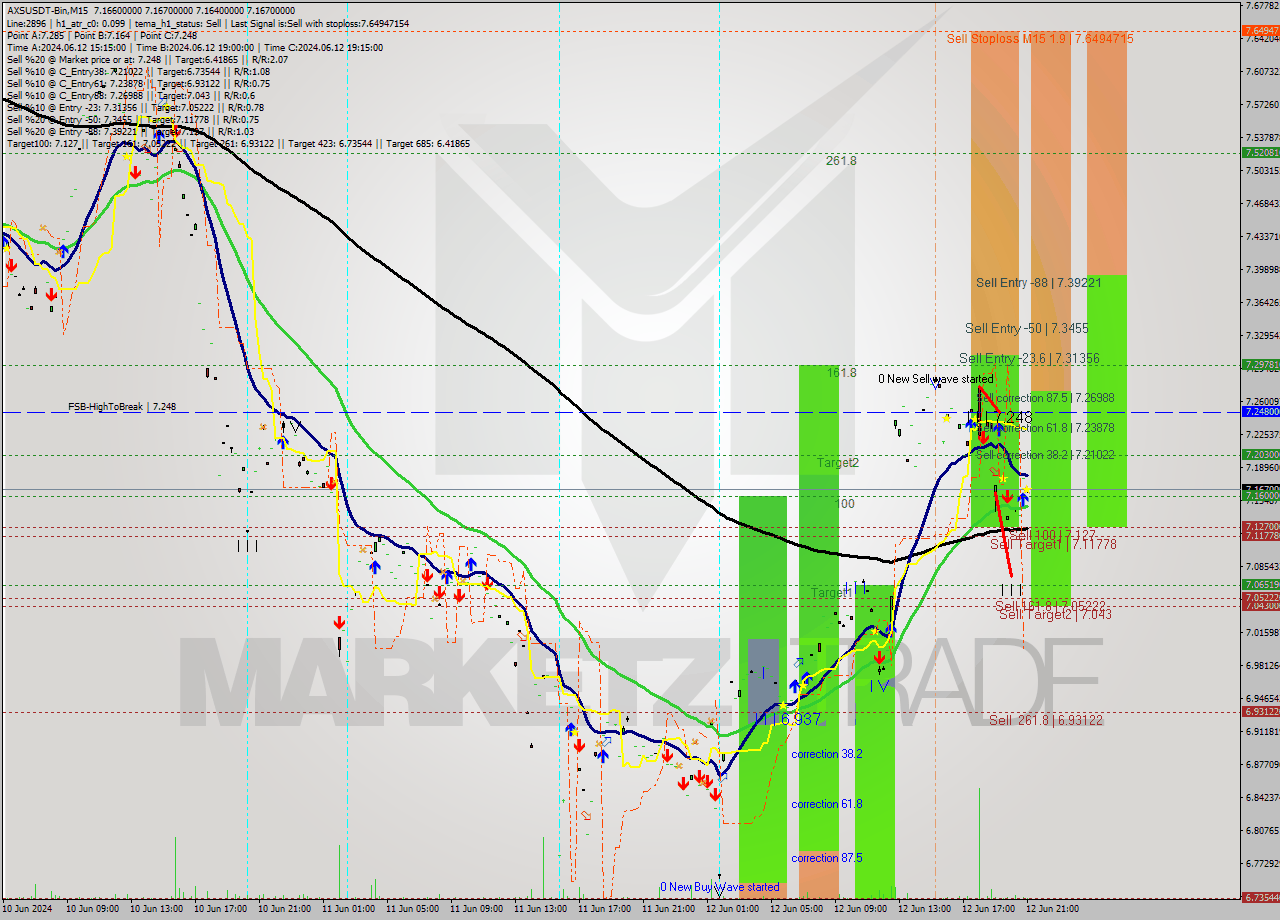Select the Sell Entry -23.6 | 7.31356 label
The width and height of the screenshot is (1280, 920).
click(x=1029, y=358)
